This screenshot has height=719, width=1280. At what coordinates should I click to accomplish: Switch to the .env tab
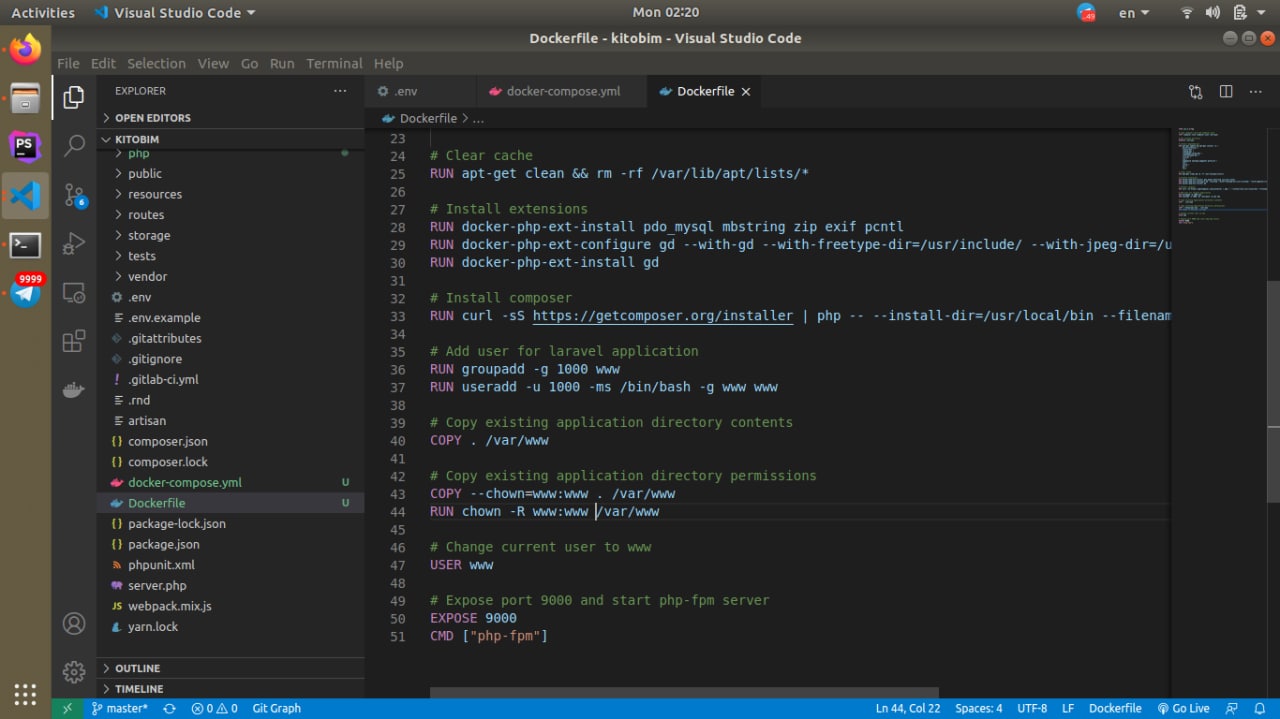[420, 91]
